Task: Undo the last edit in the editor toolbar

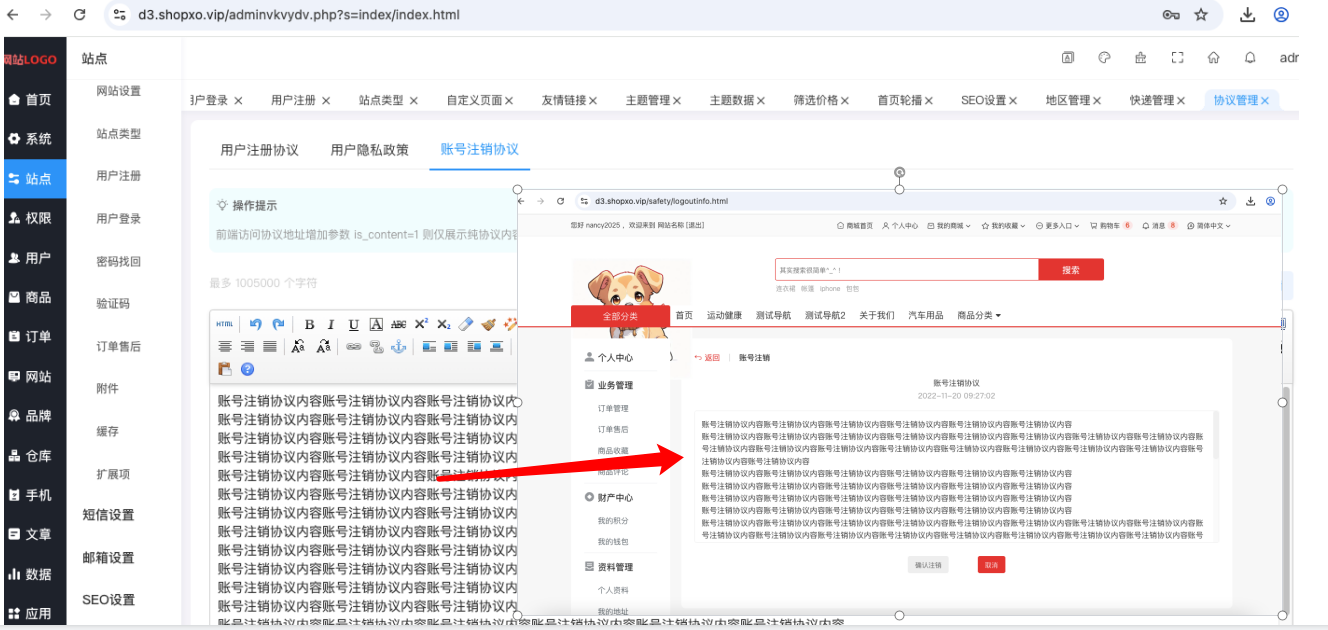Action: pyautogui.click(x=255, y=324)
